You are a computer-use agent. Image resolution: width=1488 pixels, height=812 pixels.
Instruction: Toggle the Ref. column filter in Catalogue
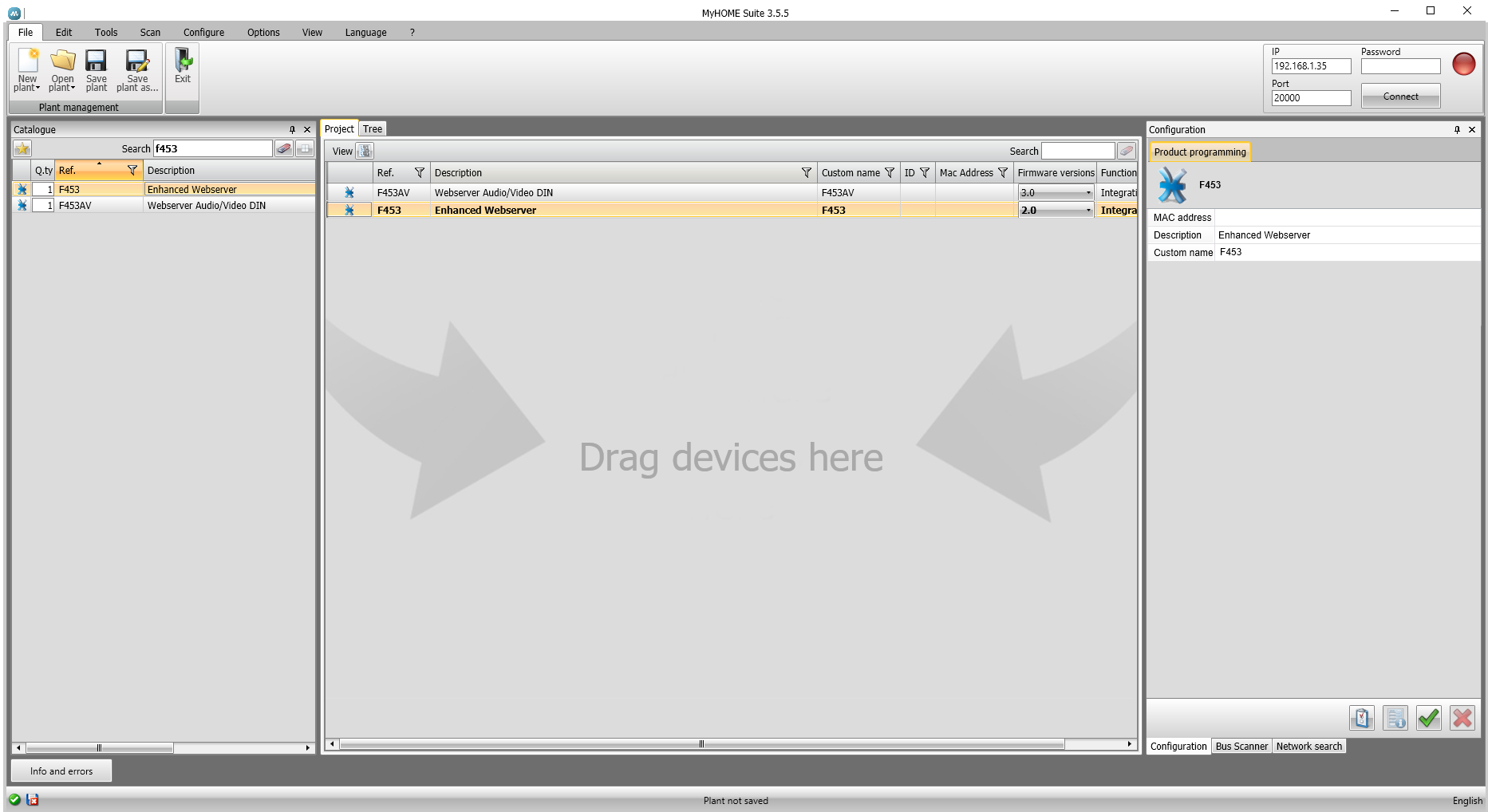[x=132, y=171]
